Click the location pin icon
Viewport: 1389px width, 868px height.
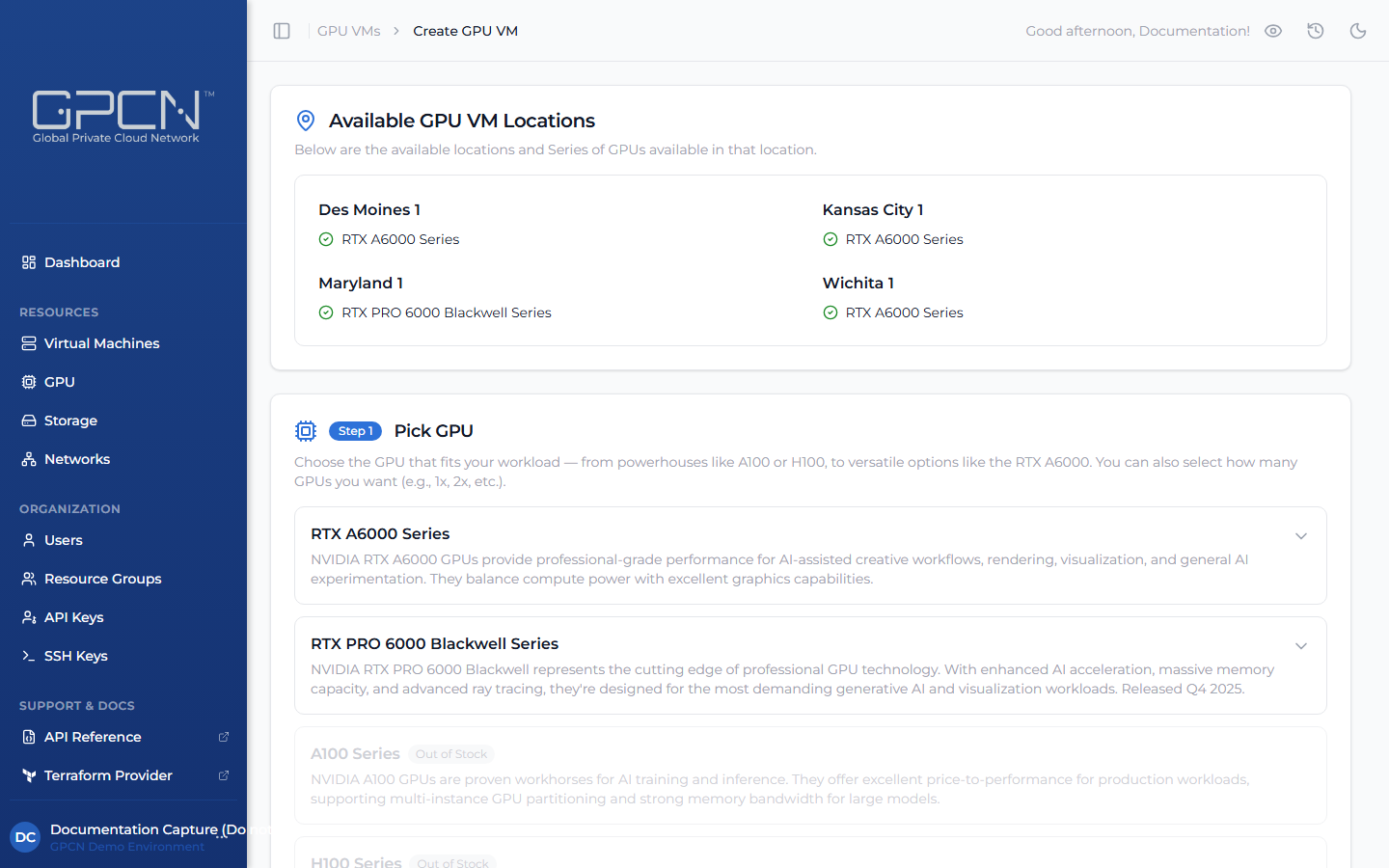click(306, 121)
